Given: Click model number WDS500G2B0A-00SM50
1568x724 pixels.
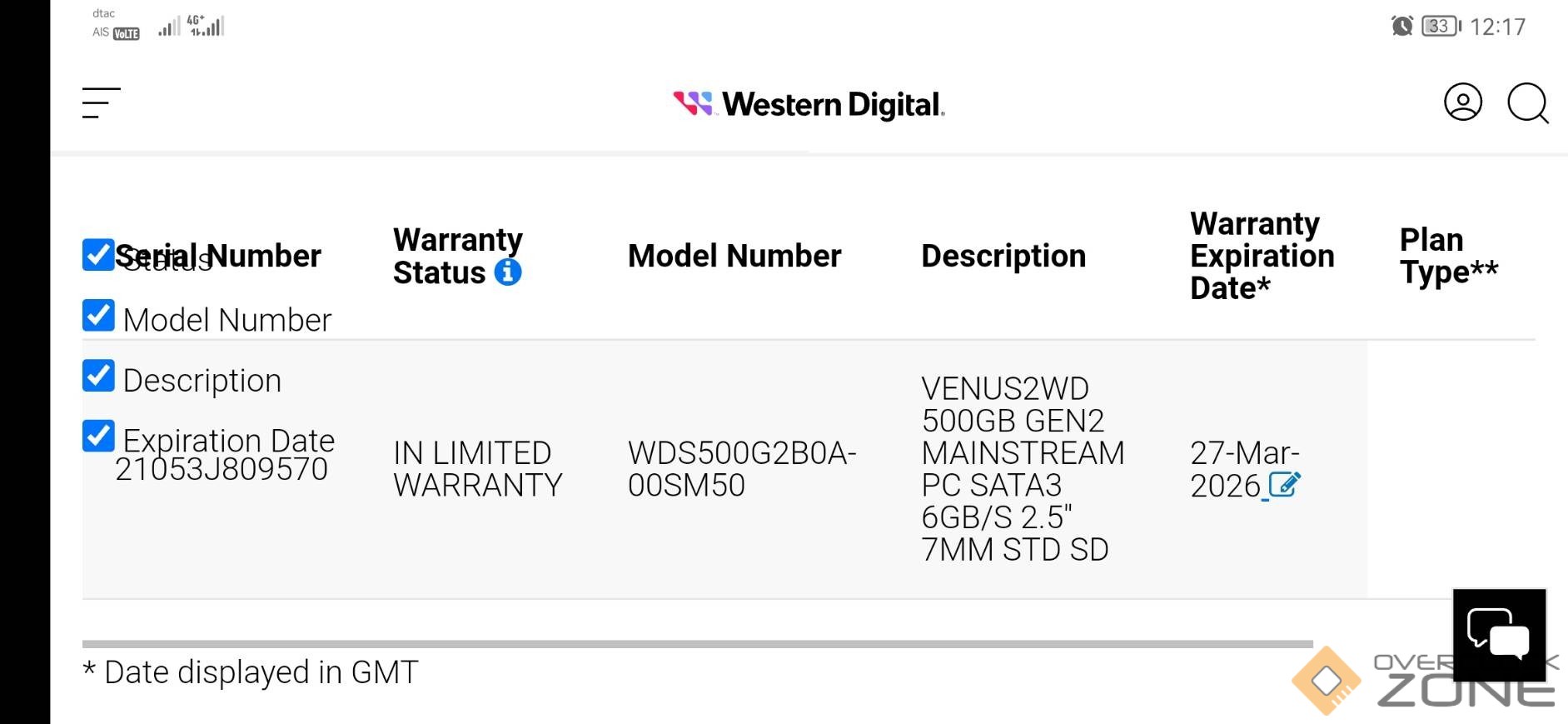Looking at the screenshot, I should 741,469.
